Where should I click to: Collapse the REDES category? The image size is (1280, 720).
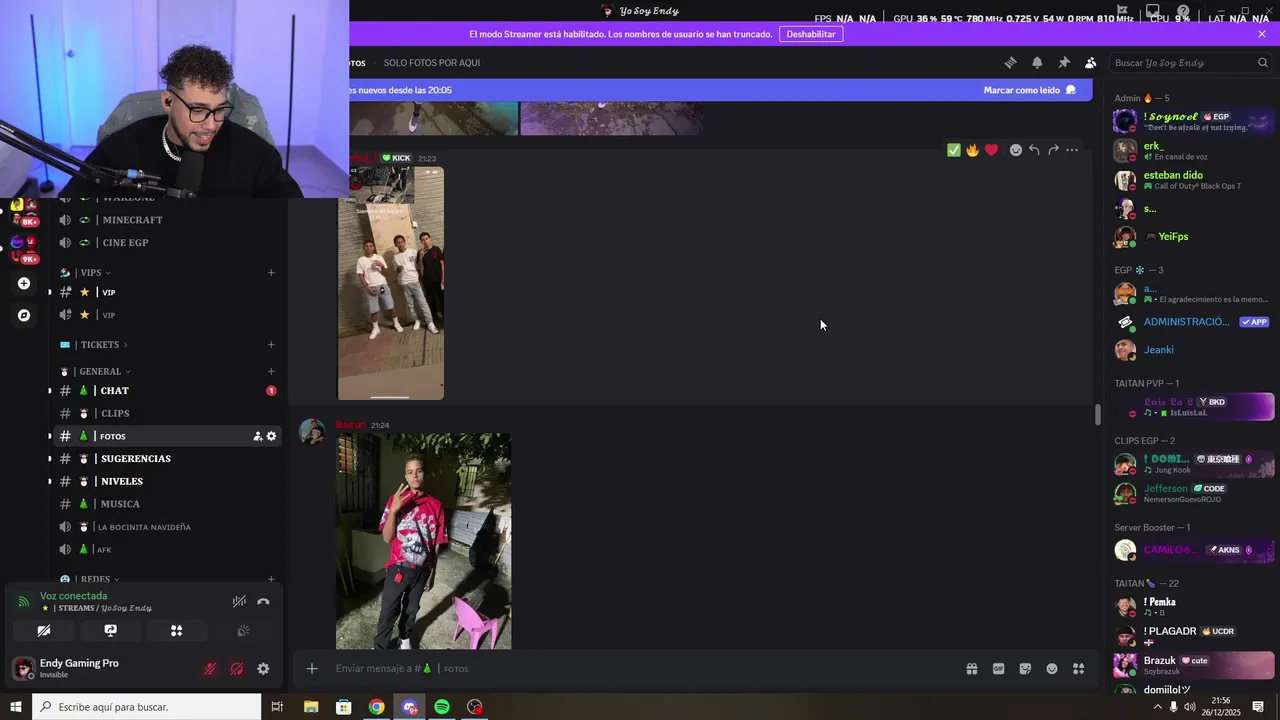(x=89, y=579)
